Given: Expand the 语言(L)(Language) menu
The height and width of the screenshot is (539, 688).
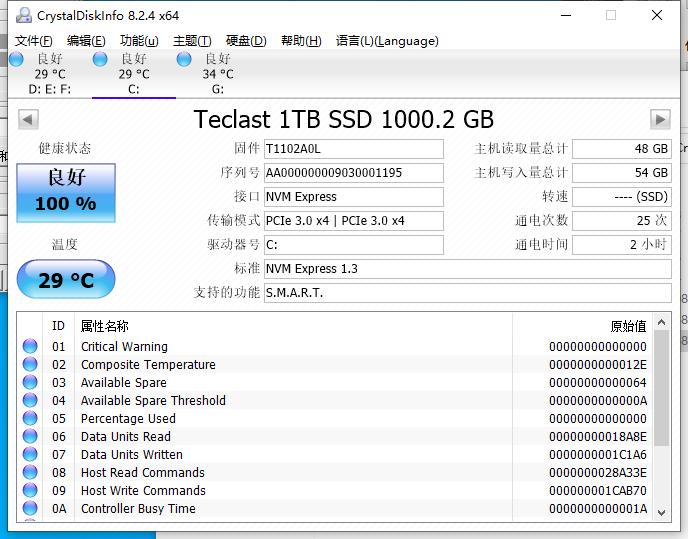Looking at the screenshot, I should [387, 41].
